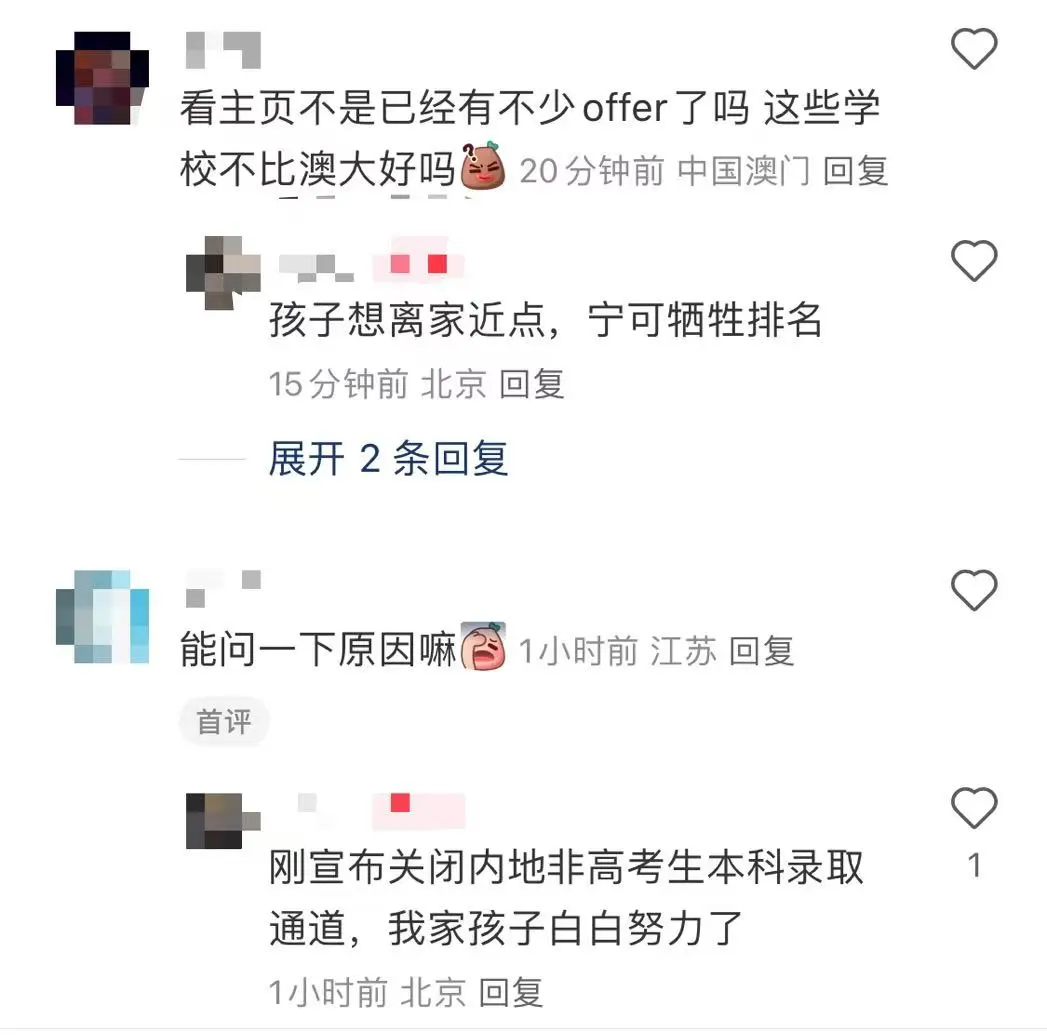Reply to the 15分钟前 北京 comment

point(532,384)
